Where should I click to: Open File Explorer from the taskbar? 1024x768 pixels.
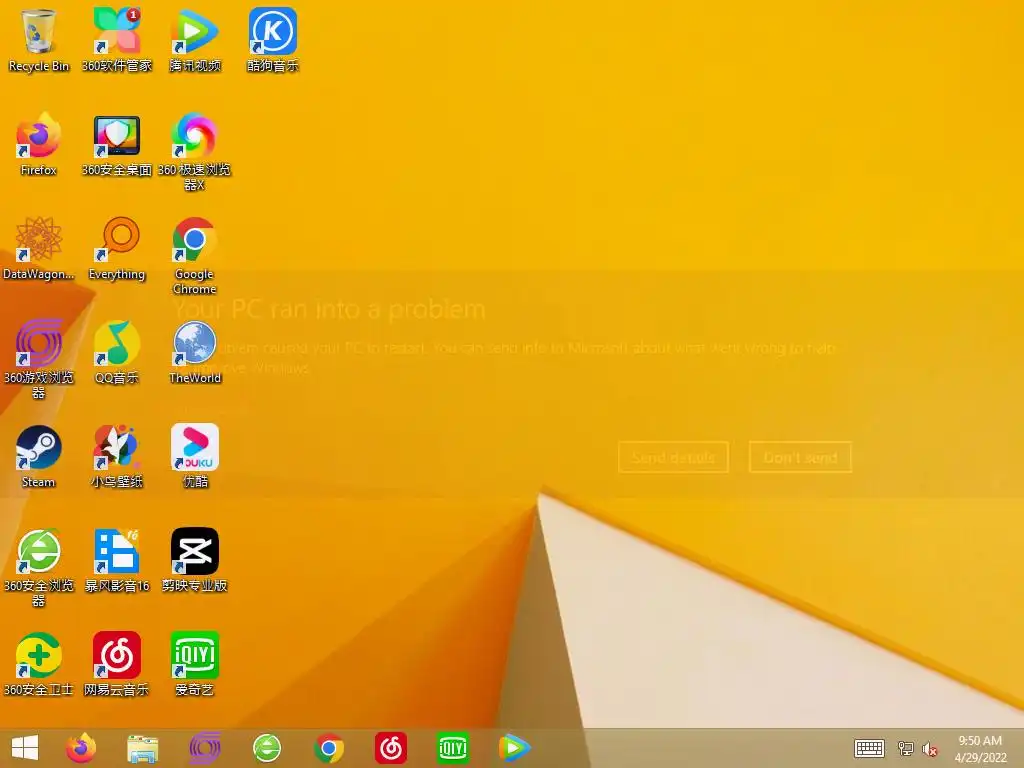click(x=142, y=748)
